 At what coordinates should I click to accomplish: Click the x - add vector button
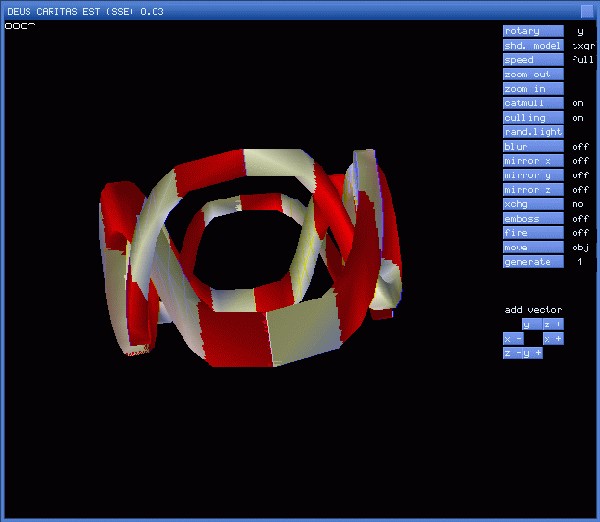pos(512,339)
